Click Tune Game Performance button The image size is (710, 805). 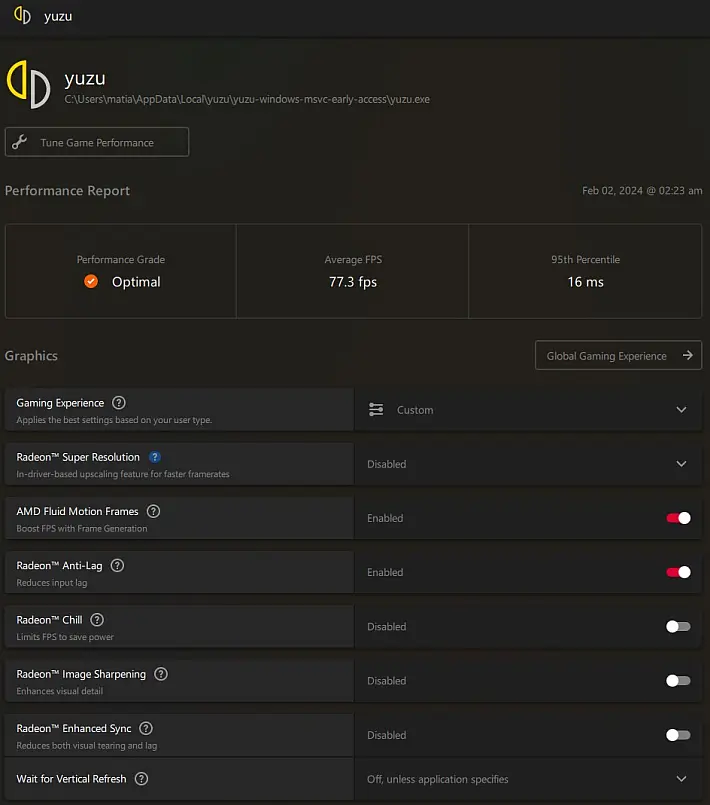(x=97, y=142)
